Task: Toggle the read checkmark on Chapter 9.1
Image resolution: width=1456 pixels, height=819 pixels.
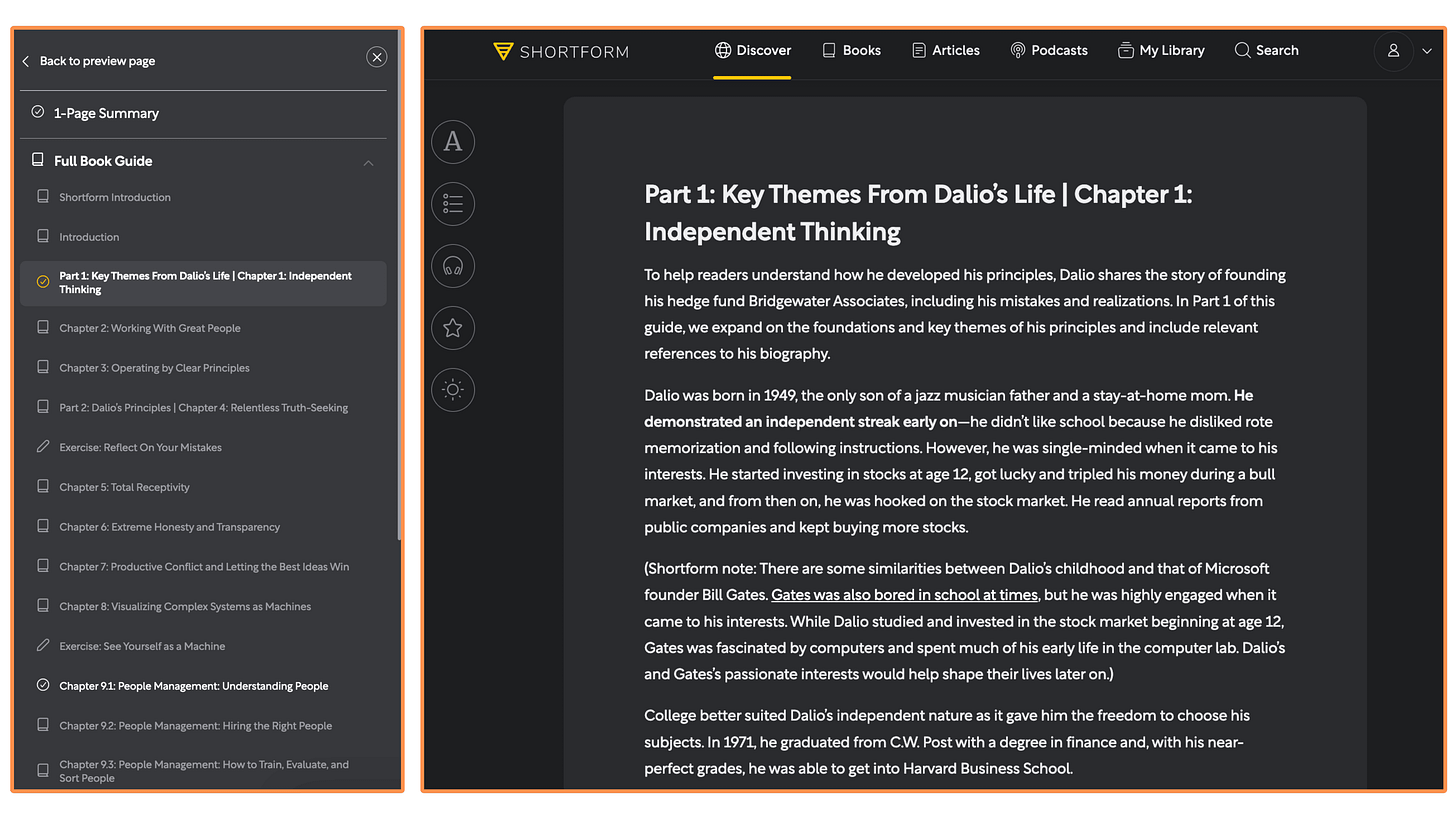Action: coord(42,685)
